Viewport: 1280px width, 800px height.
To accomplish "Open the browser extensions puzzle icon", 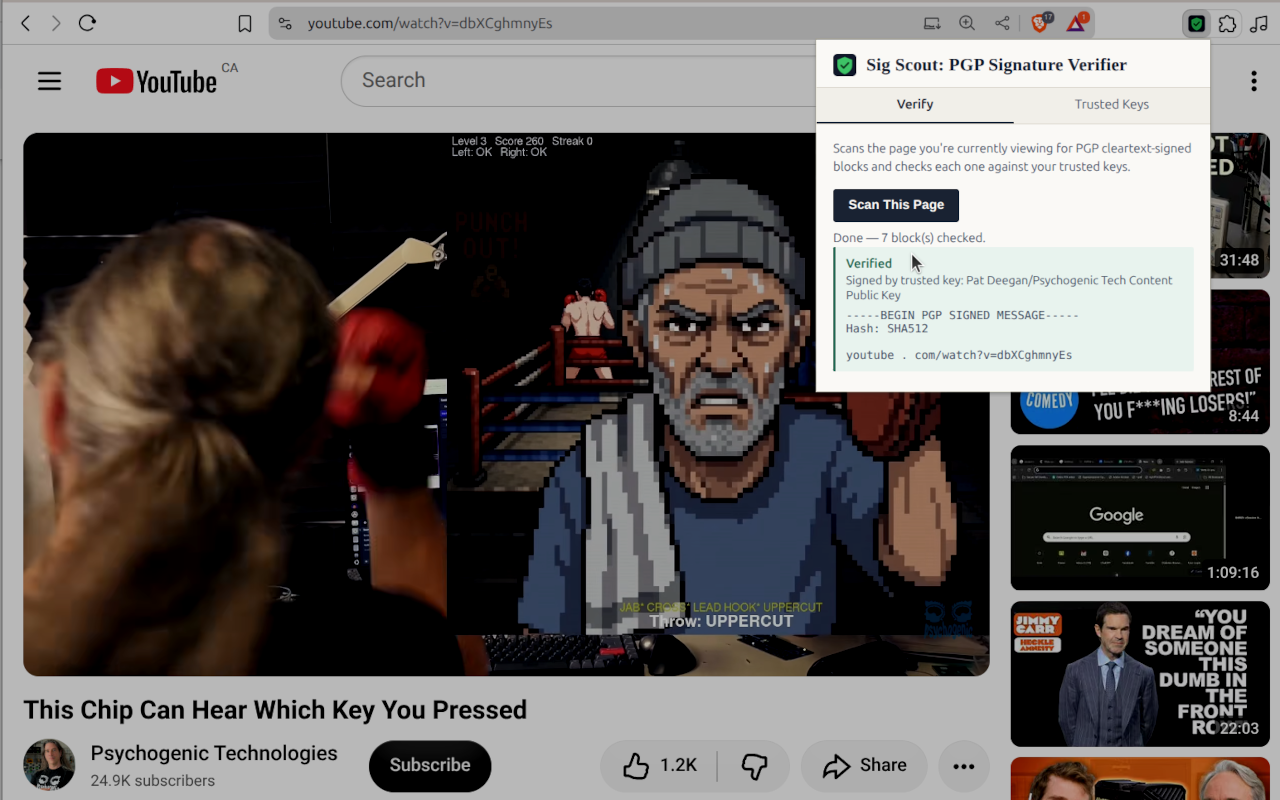I will click(1228, 23).
